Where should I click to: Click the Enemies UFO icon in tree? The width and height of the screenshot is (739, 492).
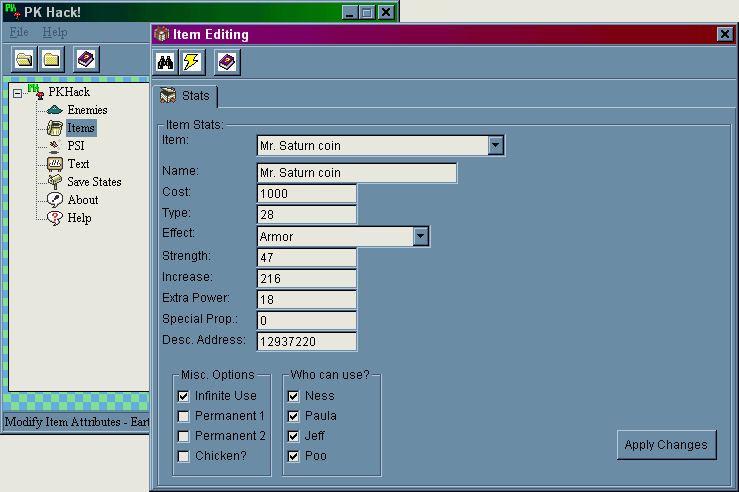[x=55, y=110]
